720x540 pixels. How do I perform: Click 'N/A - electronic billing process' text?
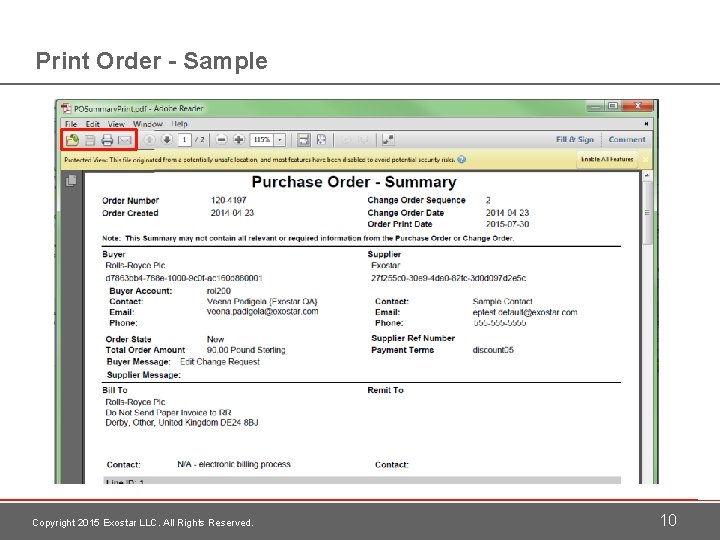[234, 464]
